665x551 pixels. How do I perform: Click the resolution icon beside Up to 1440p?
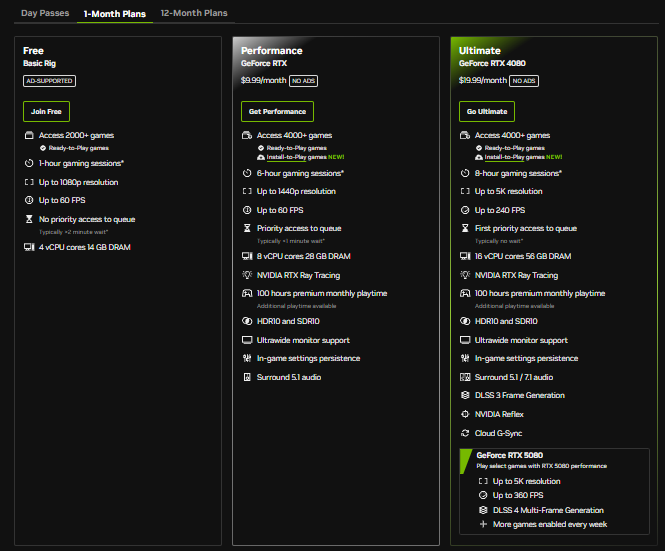coord(247,191)
